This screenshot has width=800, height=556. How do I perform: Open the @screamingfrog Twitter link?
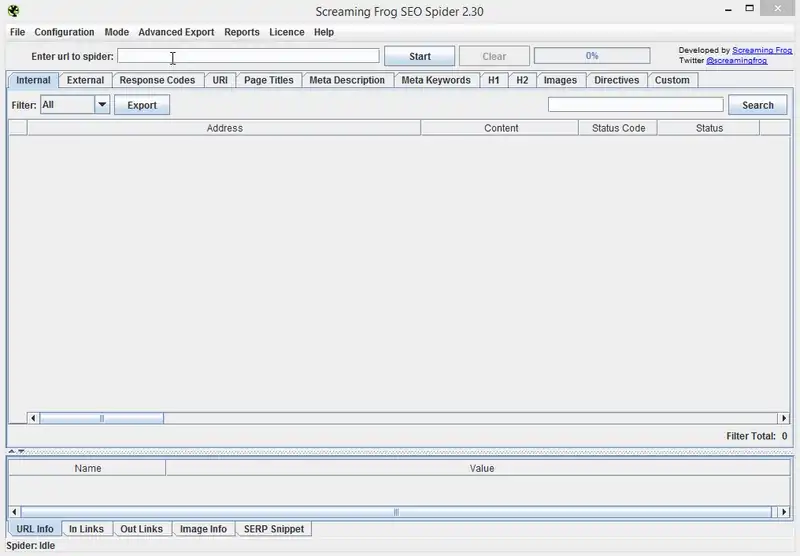pyautogui.click(x=736, y=60)
